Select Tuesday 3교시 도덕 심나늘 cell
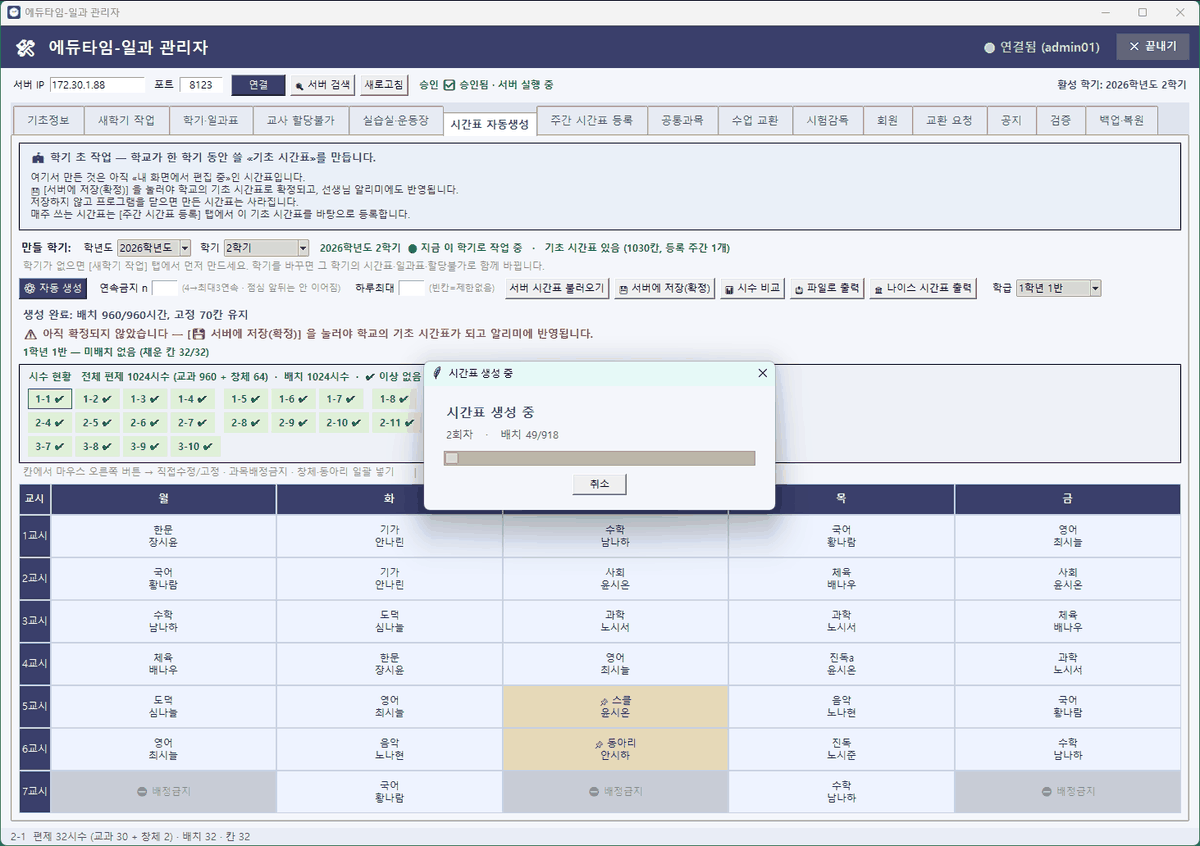Viewport: 1200px width, 846px height. pyautogui.click(x=390, y=621)
